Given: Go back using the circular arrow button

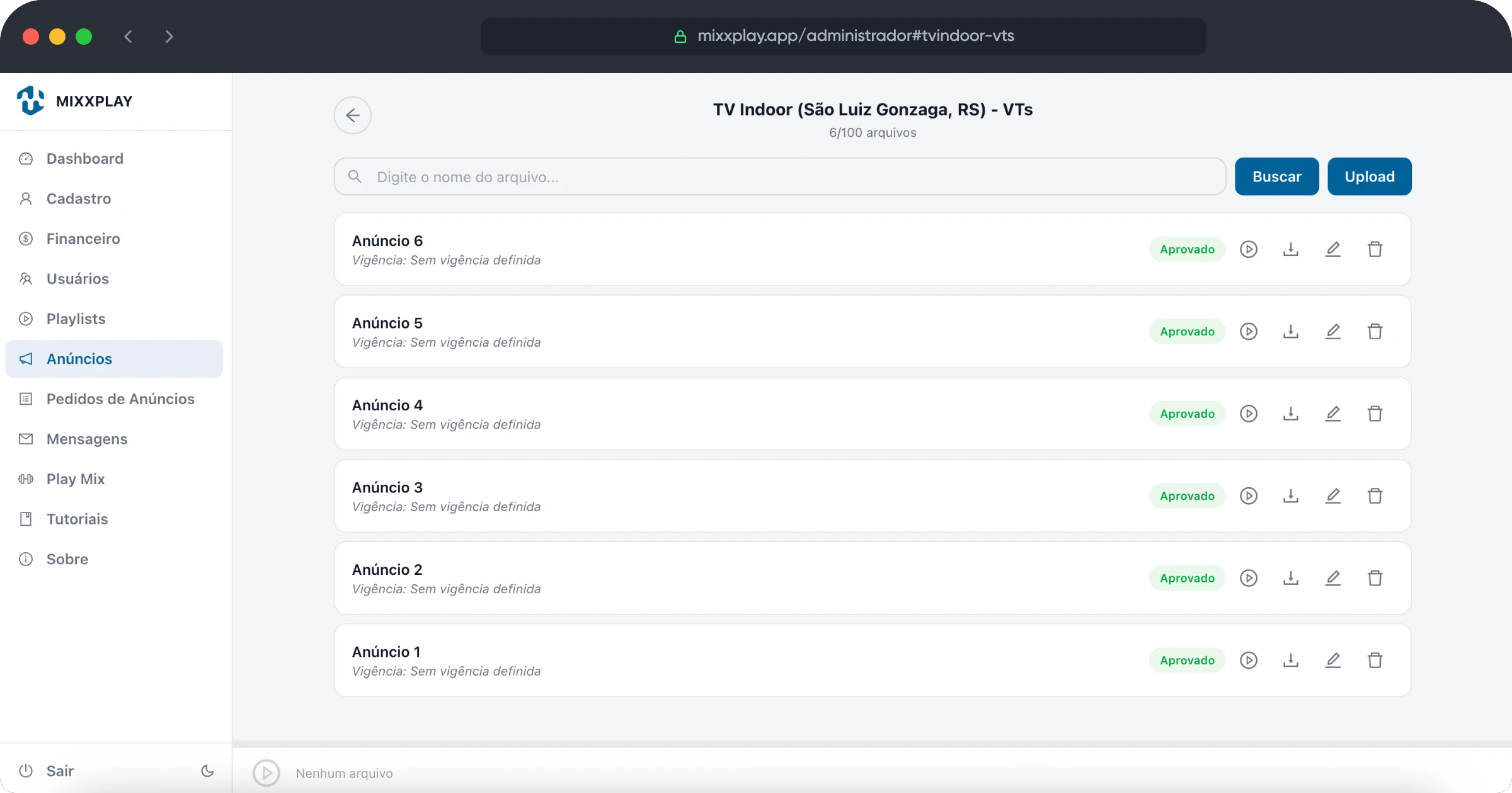Looking at the screenshot, I should 353,115.
